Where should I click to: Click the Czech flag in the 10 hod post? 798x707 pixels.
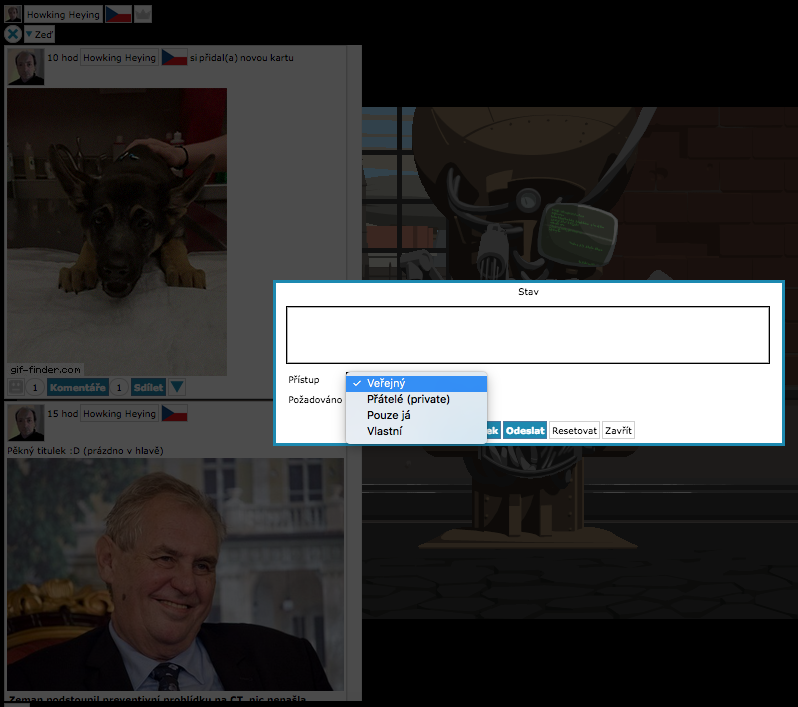175,57
